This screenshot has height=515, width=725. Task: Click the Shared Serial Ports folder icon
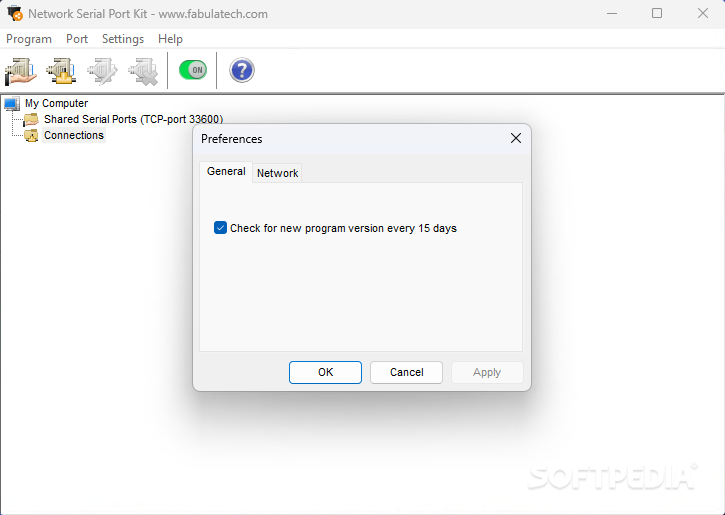click(x=31, y=120)
